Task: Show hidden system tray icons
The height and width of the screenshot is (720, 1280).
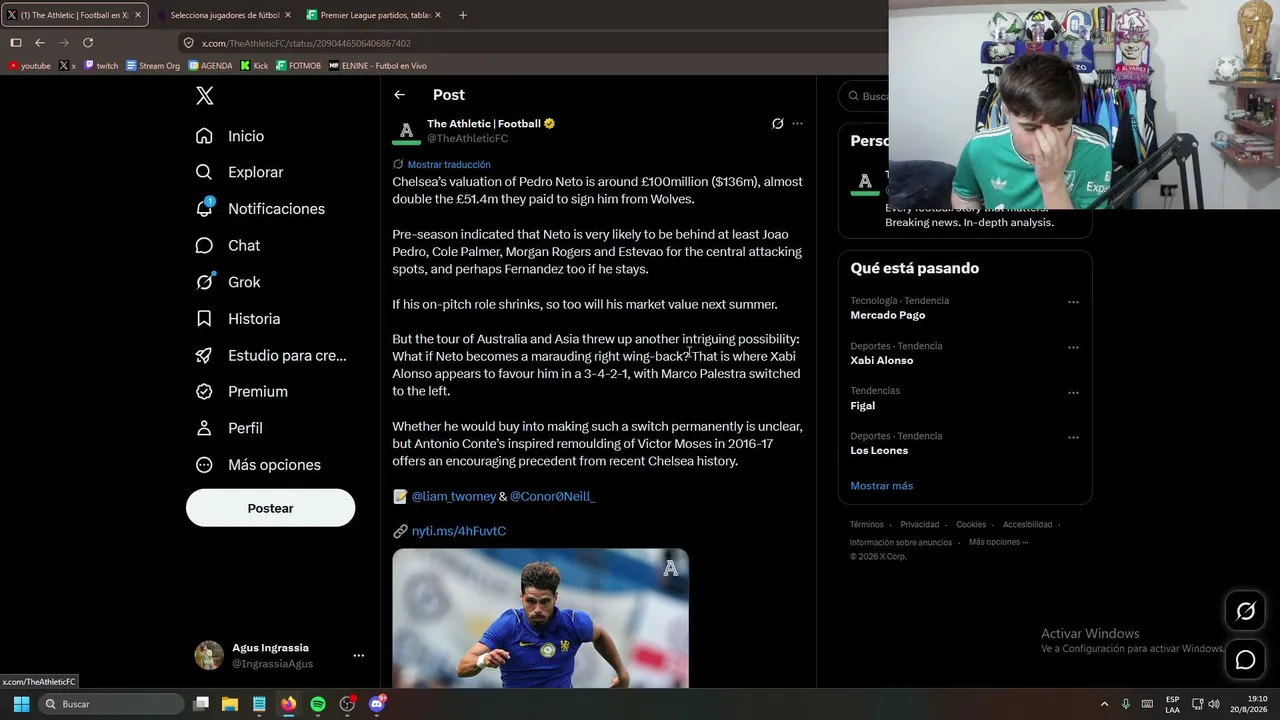Action: click(1104, 704)
